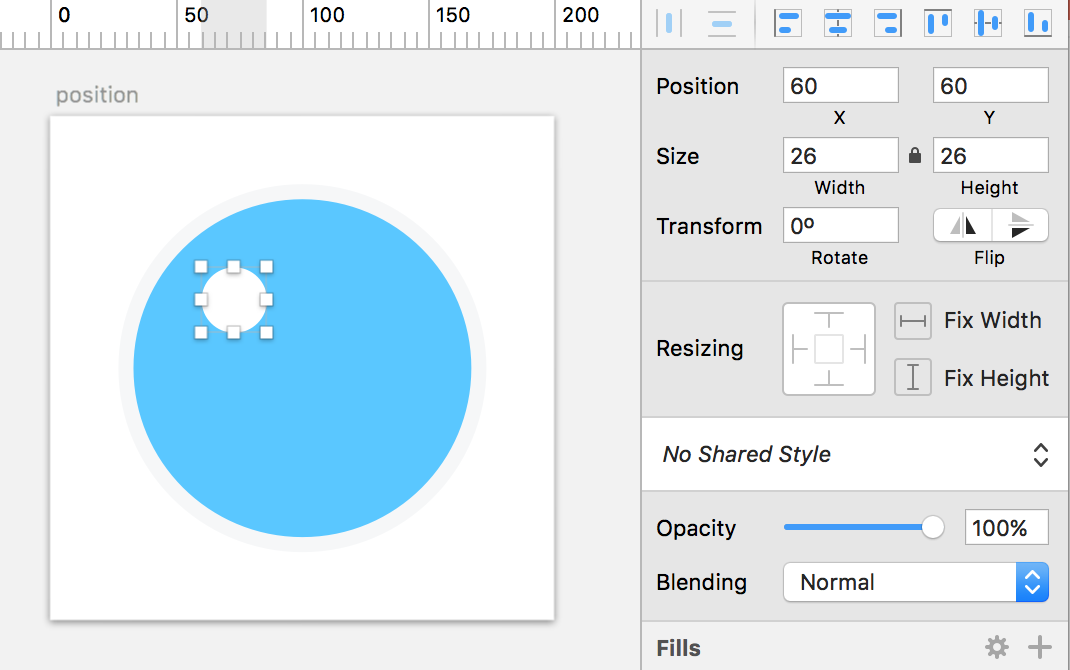Align selected layer to bottom edge

(1037, 23)
